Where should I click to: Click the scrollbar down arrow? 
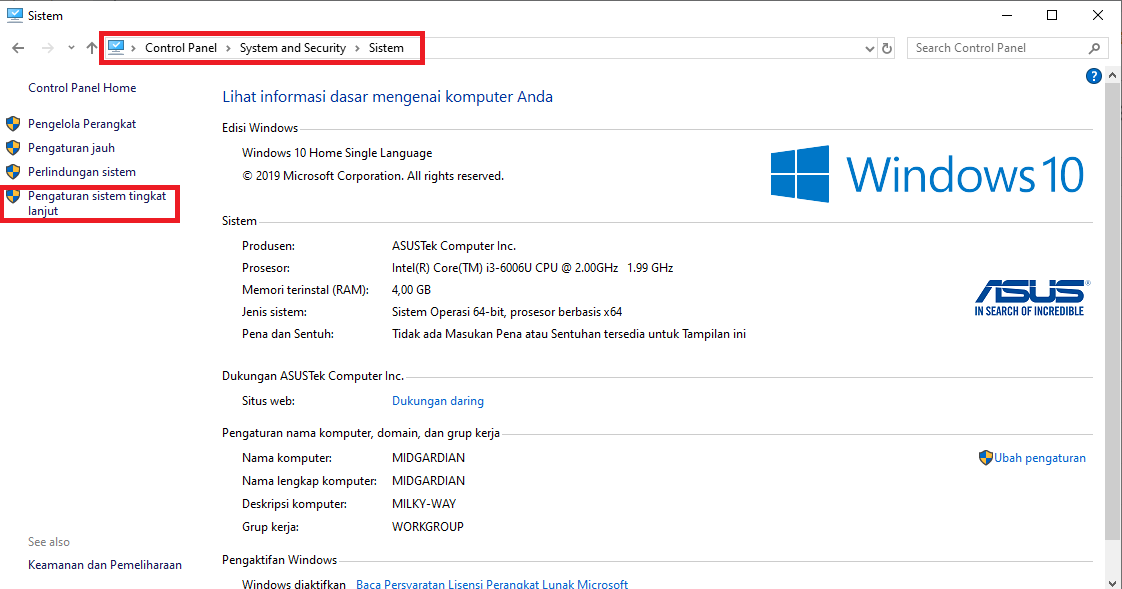coord(1112,583)
